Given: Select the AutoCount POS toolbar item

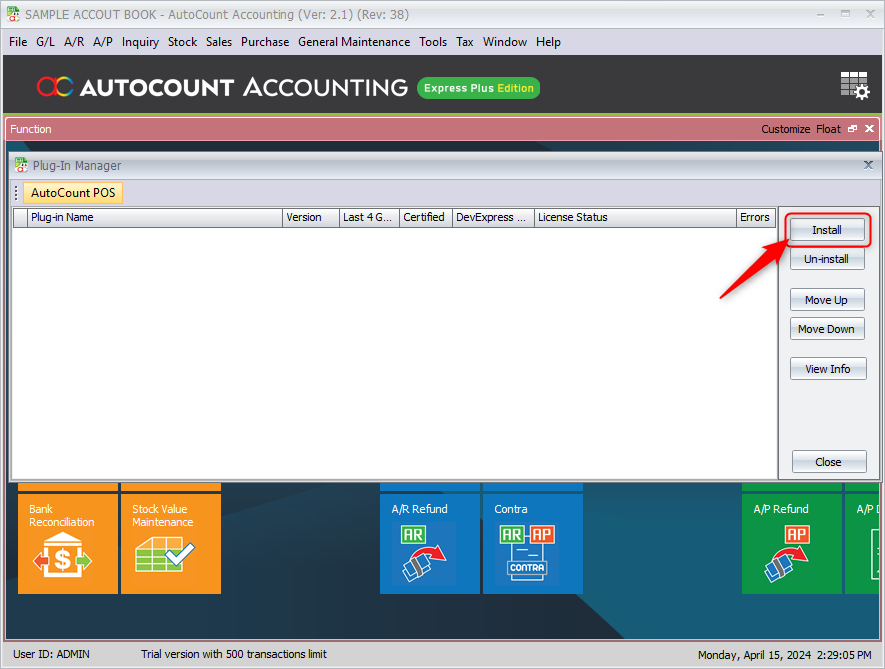Looking at the screenshot, I should click(73, 193).
